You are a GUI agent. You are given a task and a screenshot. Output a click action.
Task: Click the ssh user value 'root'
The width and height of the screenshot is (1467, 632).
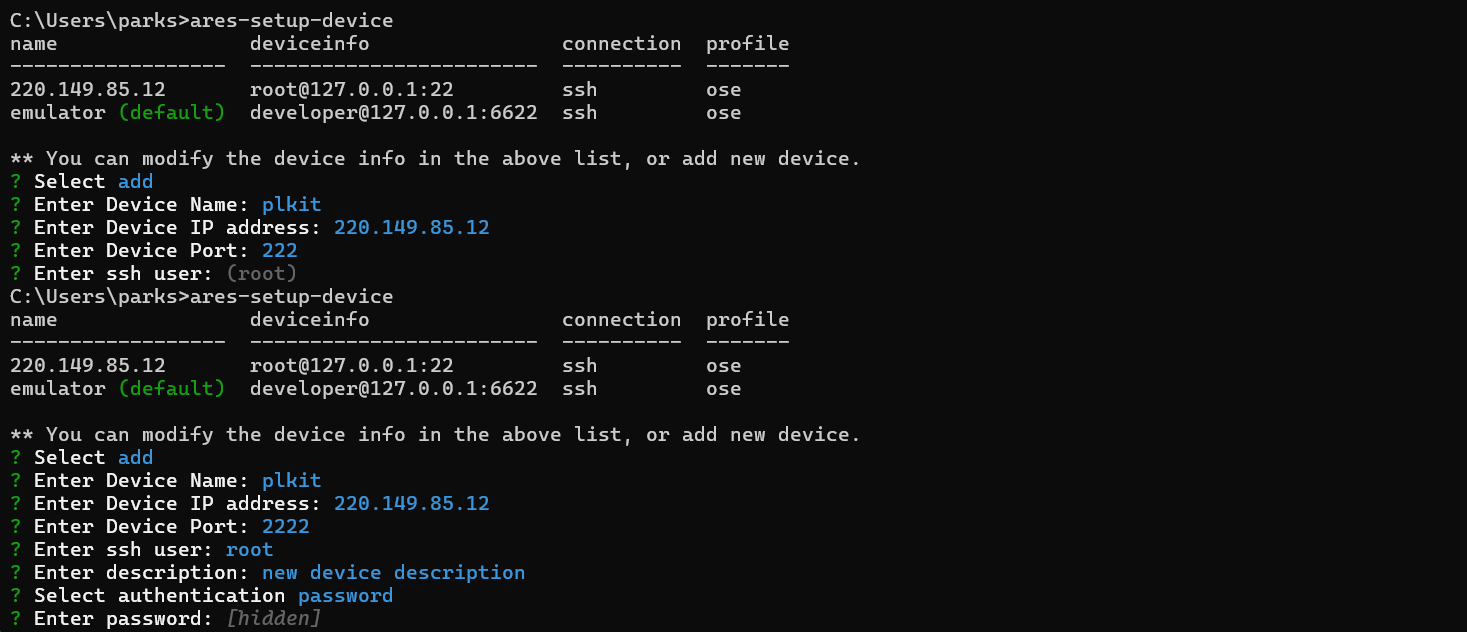(x=249, y=549)
